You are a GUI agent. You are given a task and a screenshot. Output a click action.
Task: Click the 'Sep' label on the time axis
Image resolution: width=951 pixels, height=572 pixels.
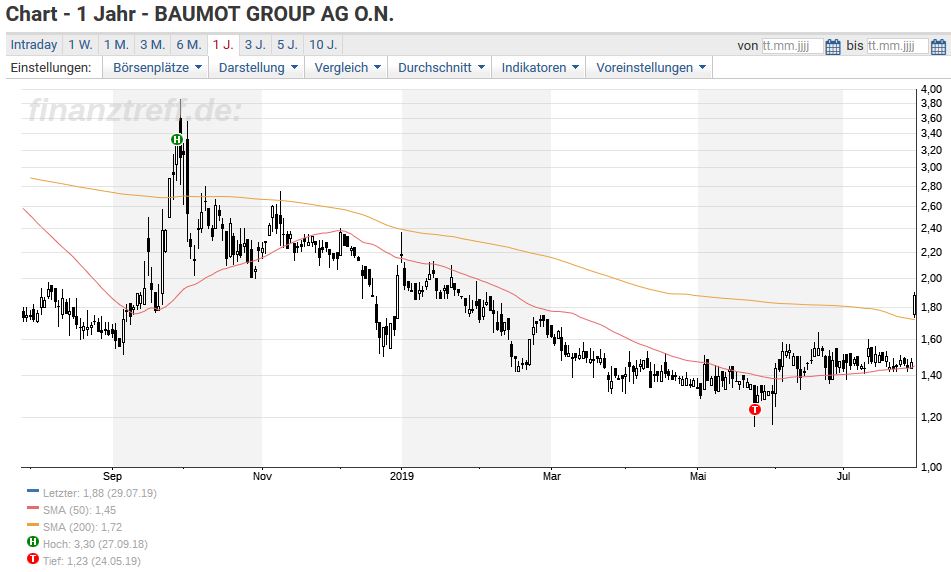click(x=112, y=476)
